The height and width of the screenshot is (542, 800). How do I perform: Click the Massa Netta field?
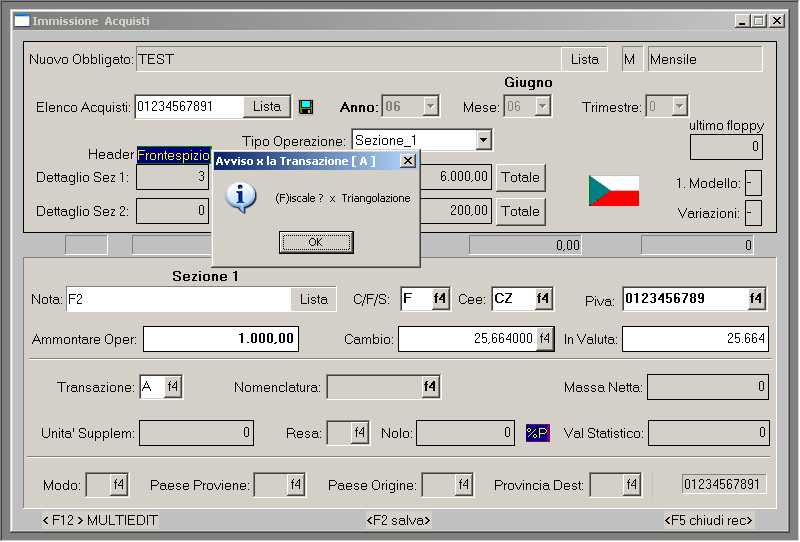(x=708, y=387)
